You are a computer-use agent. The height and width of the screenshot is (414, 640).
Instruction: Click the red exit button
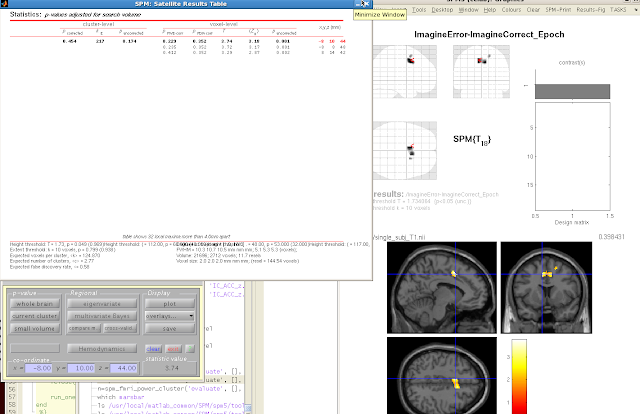click(173, 349)
